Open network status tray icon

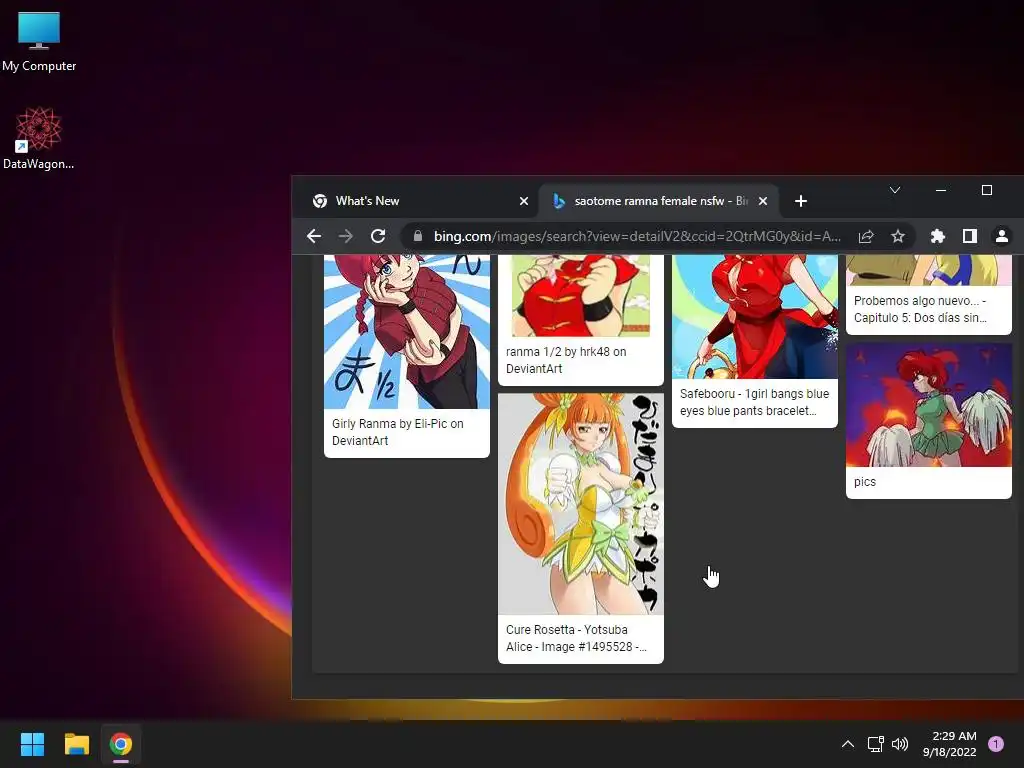(x=875, y=744)
